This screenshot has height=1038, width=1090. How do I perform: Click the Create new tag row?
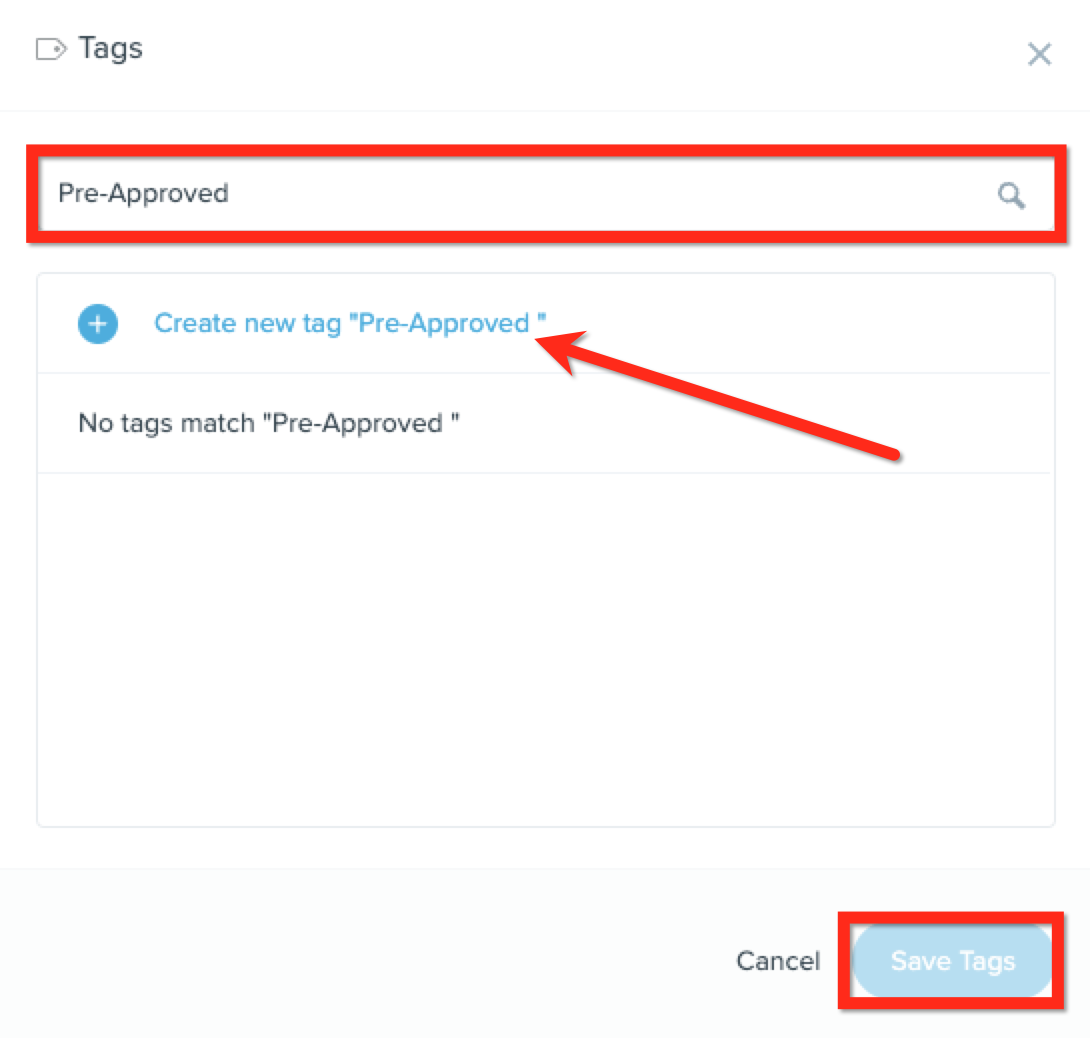[x=546, y=324]
